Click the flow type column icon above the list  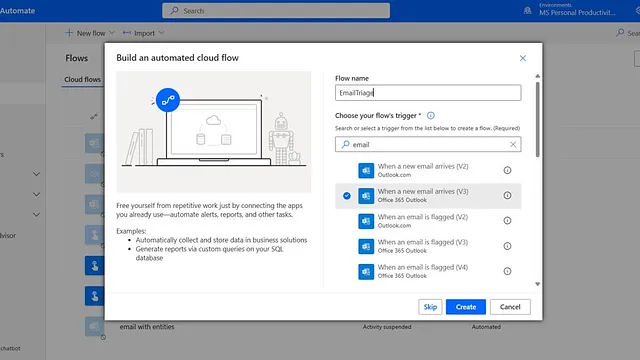(x=94, y=117)
